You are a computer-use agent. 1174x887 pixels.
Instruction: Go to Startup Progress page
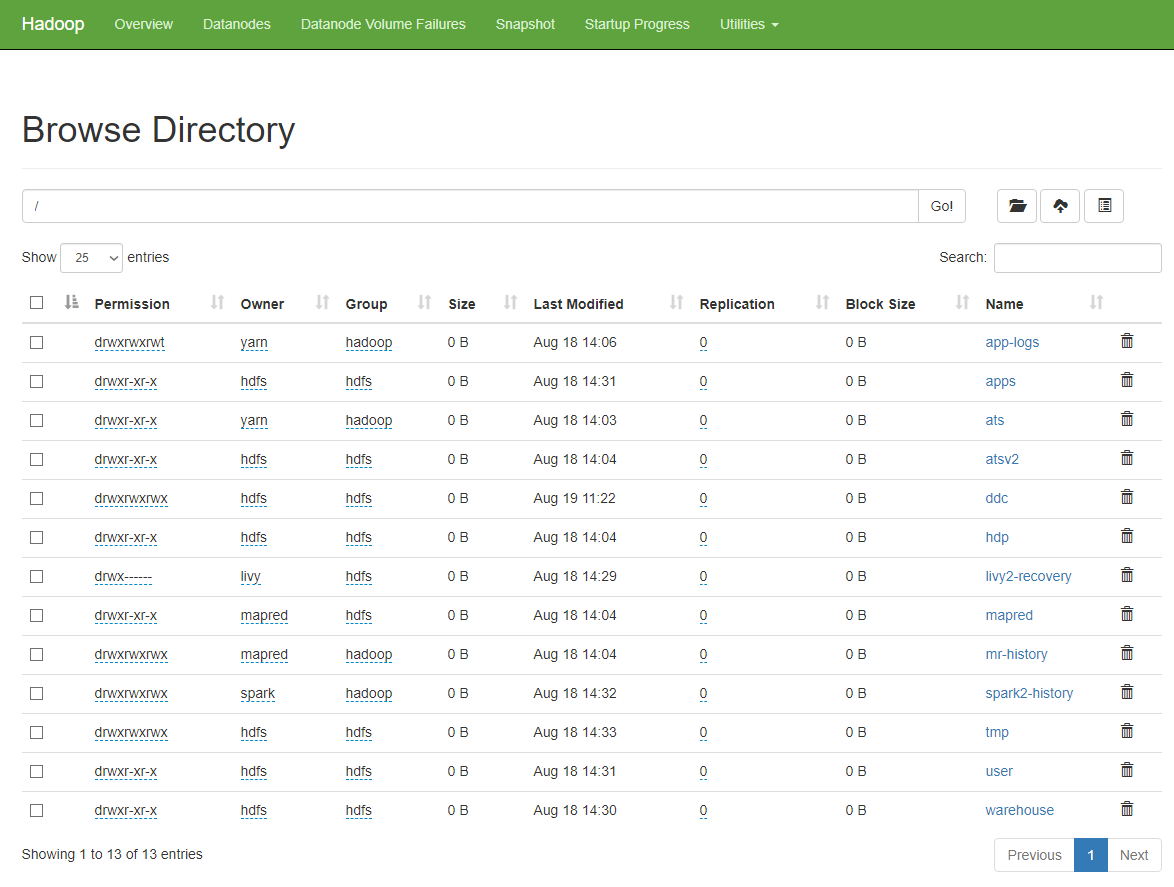(637, 24)
